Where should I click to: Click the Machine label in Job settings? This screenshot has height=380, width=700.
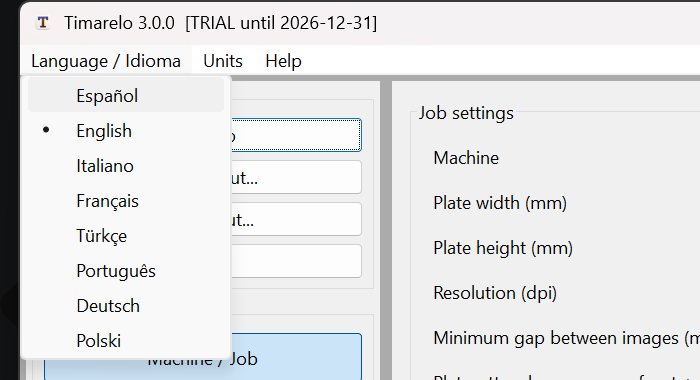466,158
